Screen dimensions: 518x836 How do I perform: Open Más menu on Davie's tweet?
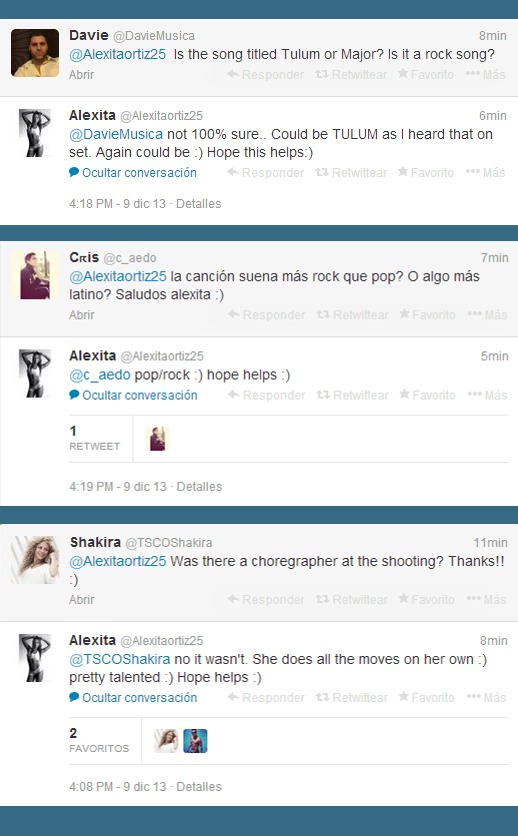pos(485,75)
